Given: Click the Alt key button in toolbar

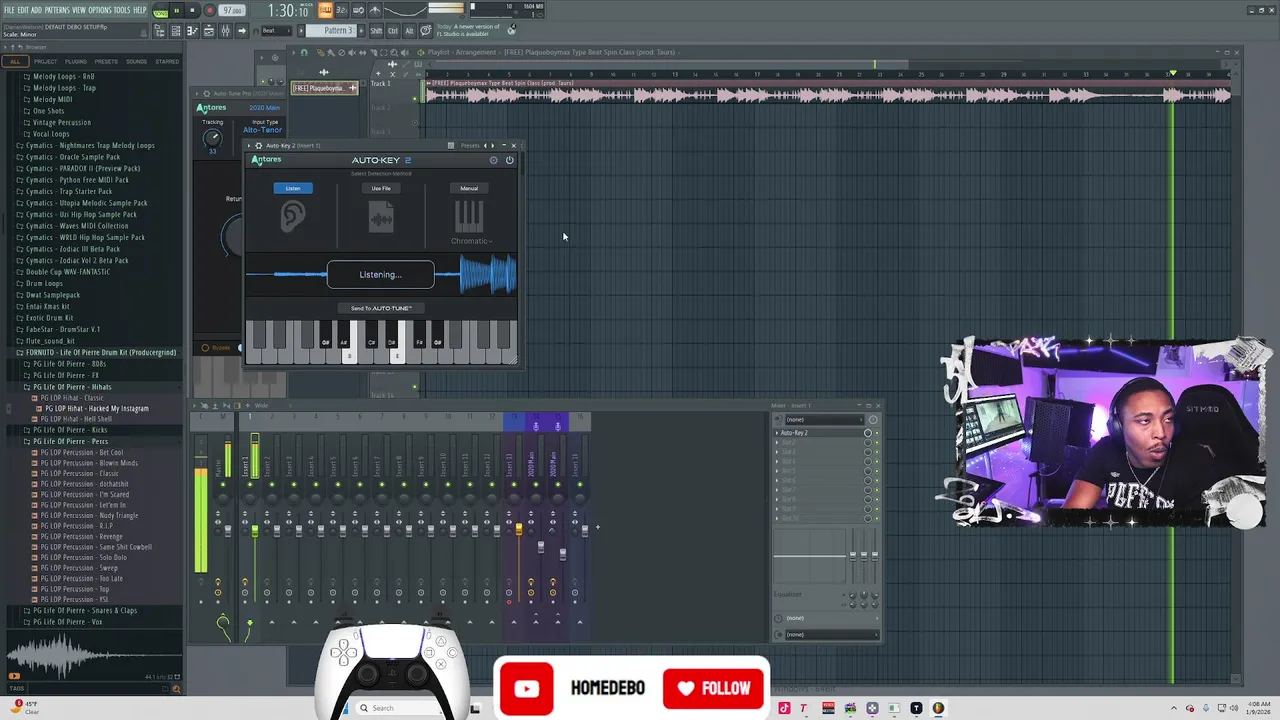Looking at the screenshot, I should (409, 31).
